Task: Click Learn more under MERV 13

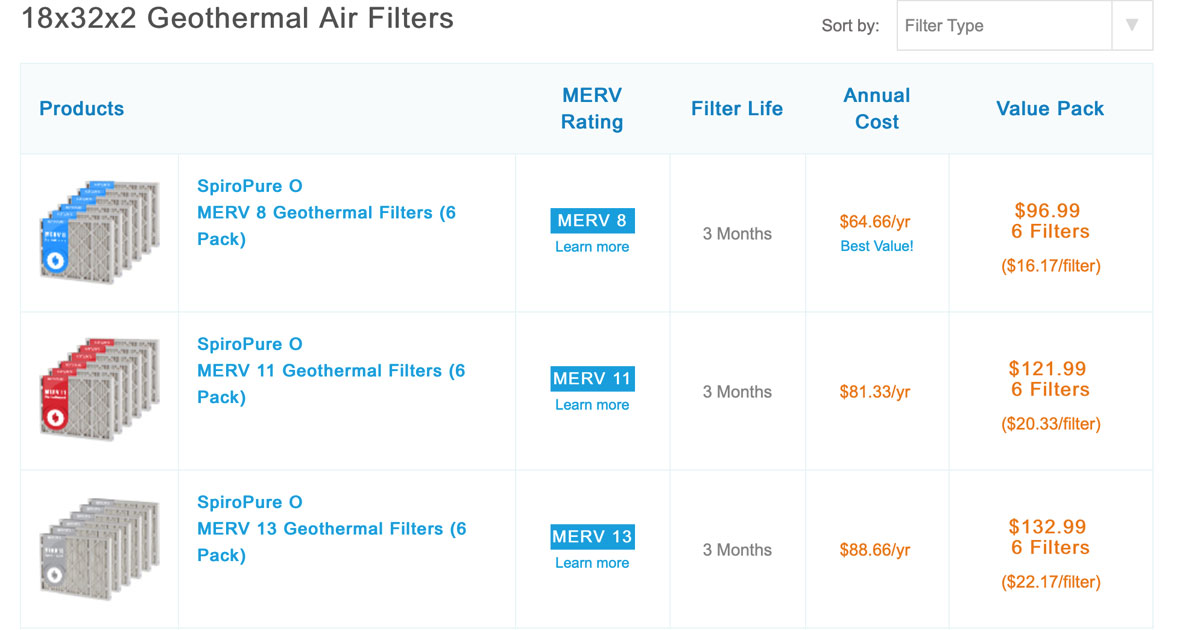Action: click(x=591, y=562)
